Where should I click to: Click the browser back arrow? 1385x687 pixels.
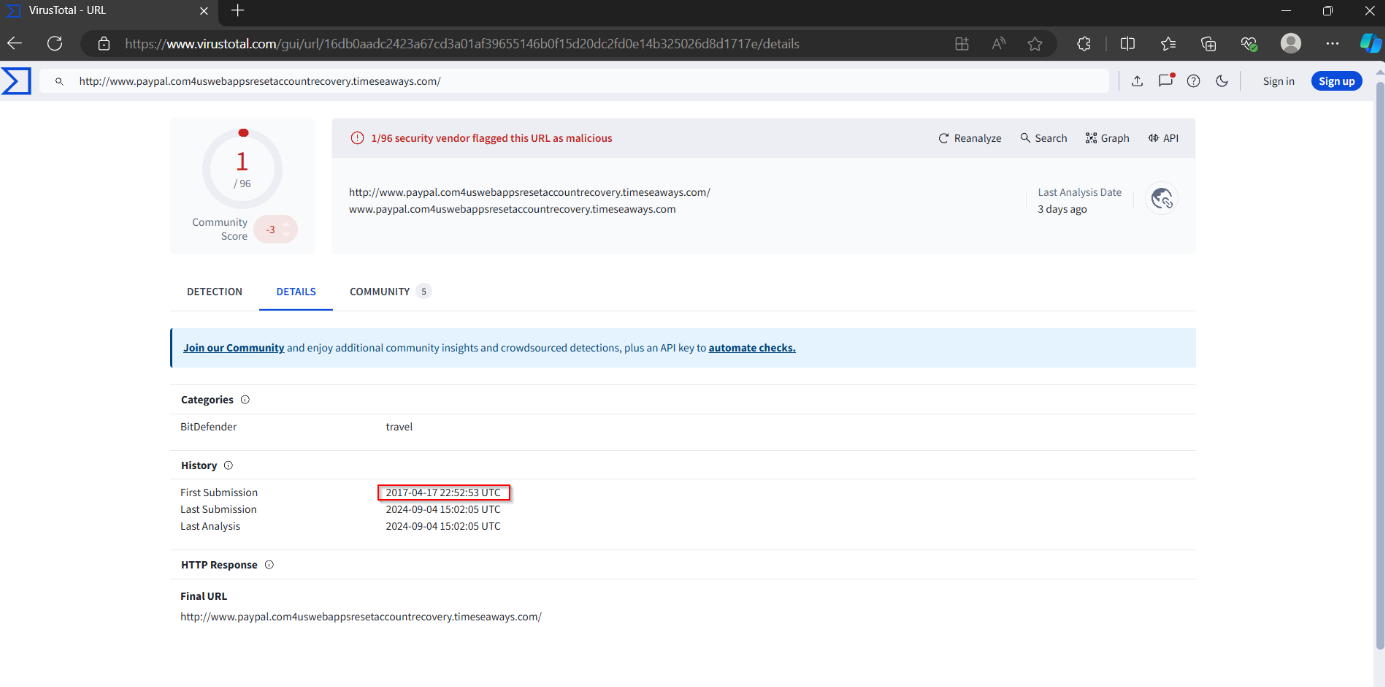click(x=15, y=44)
